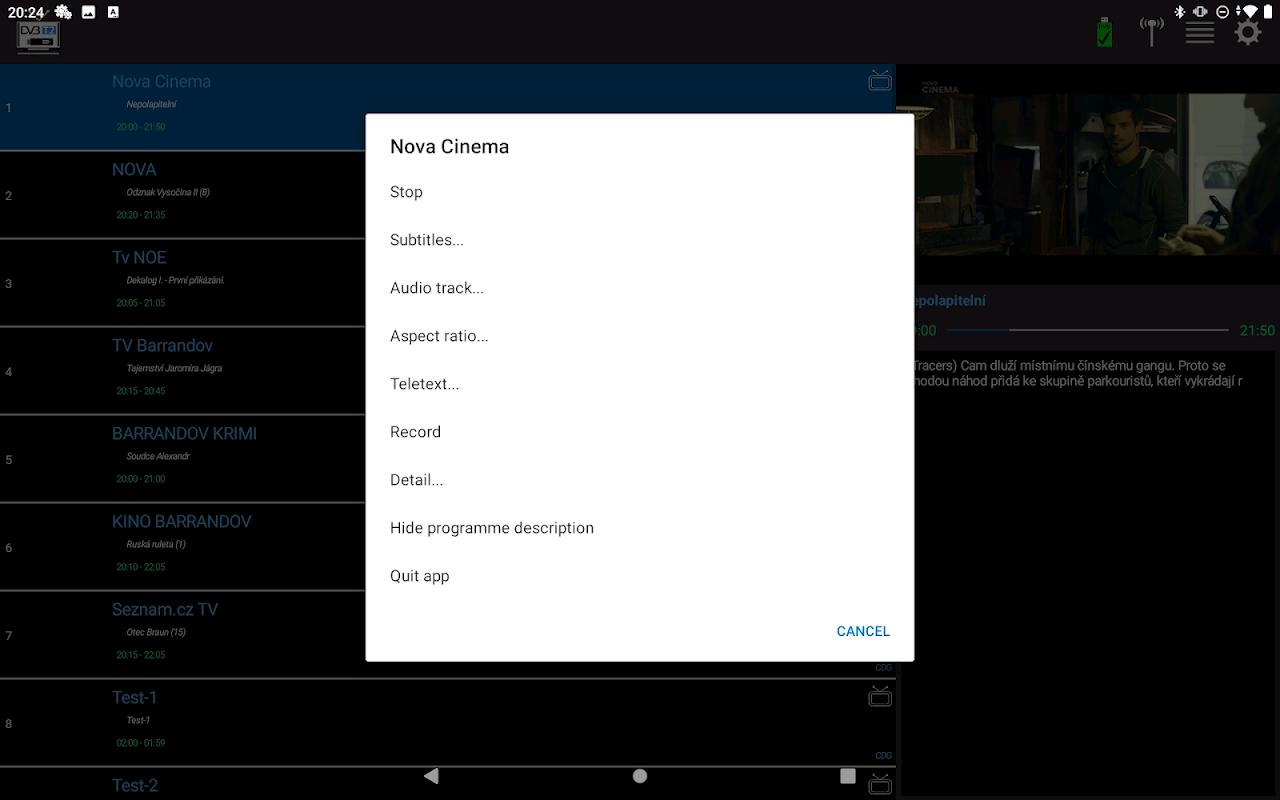The image size is (1280, 800).
Task: Tap TV icon on Test-1 row
Action: point(880,696)
